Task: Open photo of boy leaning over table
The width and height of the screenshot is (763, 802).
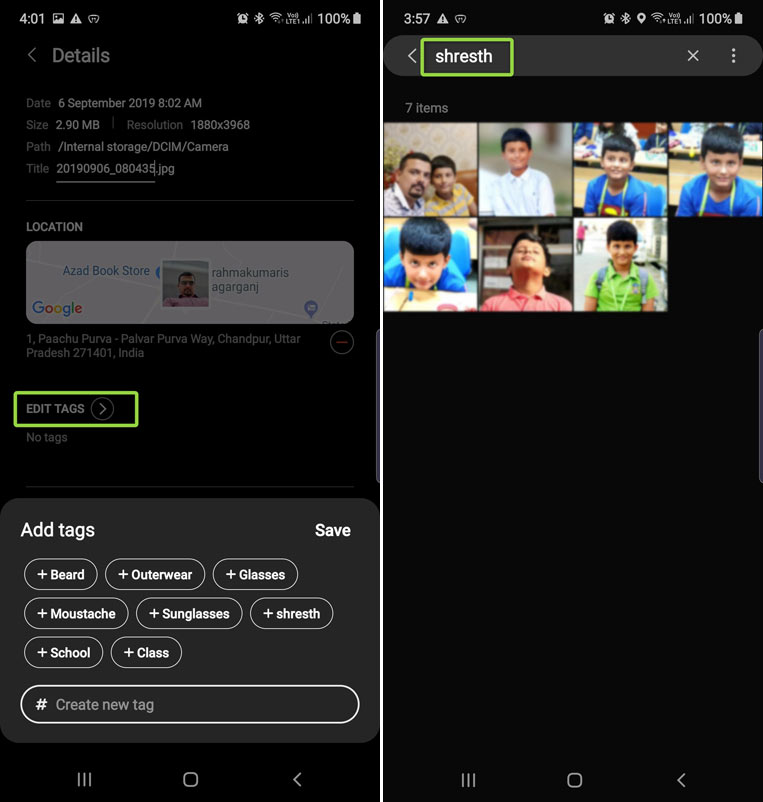Action: (x=431, y=264)
